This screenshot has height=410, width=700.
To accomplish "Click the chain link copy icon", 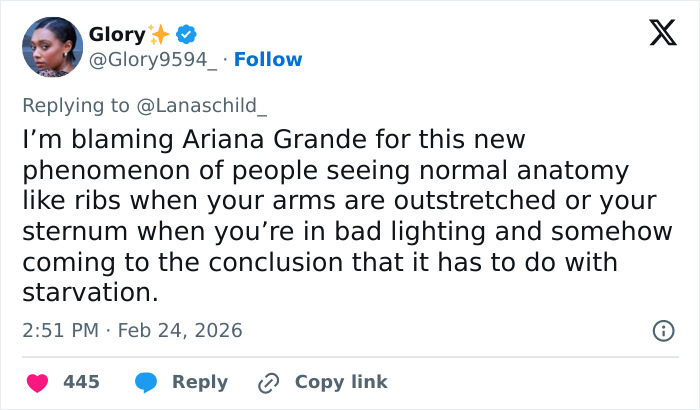I will pos(268,382).
